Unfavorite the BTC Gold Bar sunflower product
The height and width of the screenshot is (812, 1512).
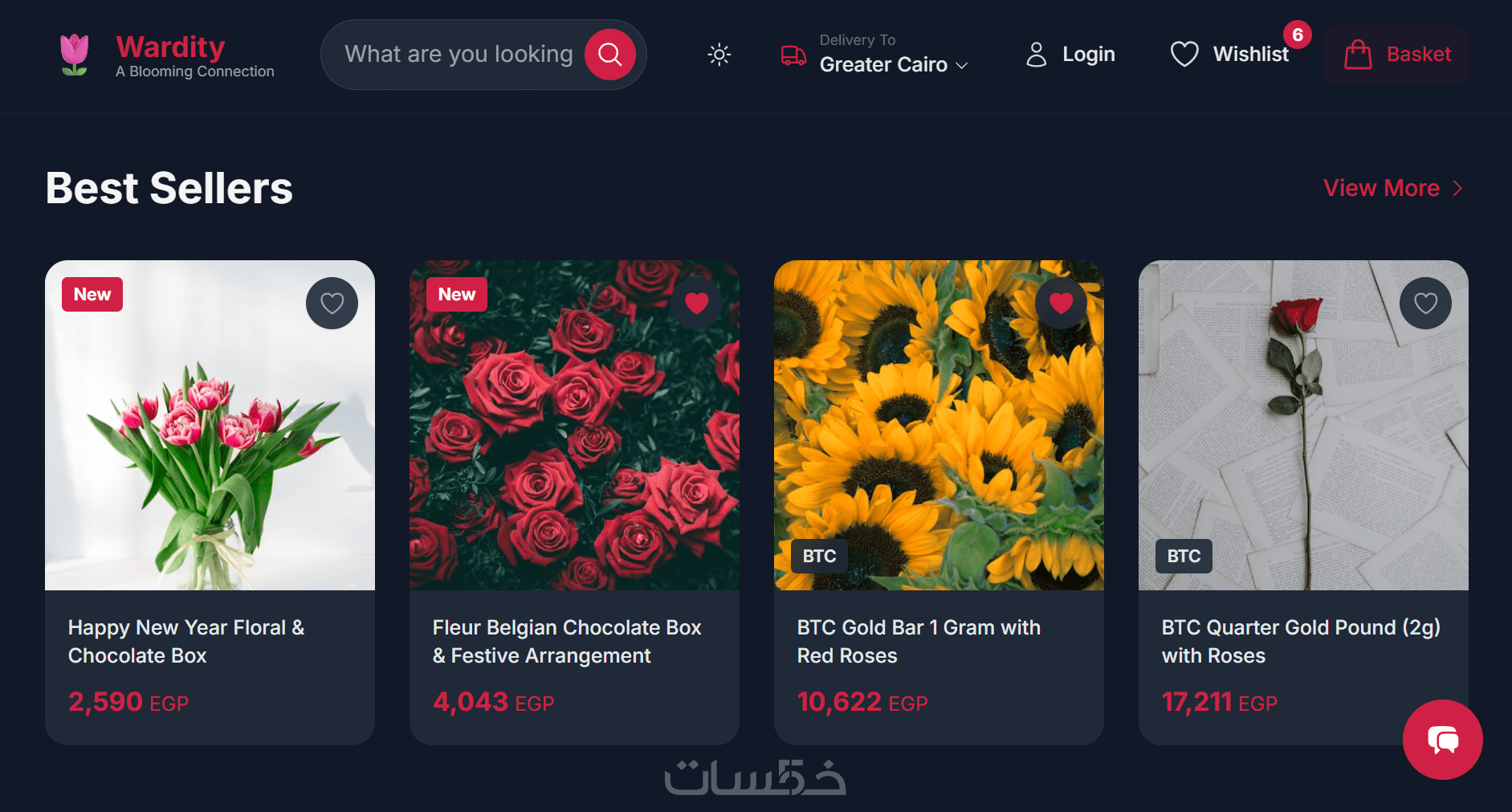(x=1061, y=303)
